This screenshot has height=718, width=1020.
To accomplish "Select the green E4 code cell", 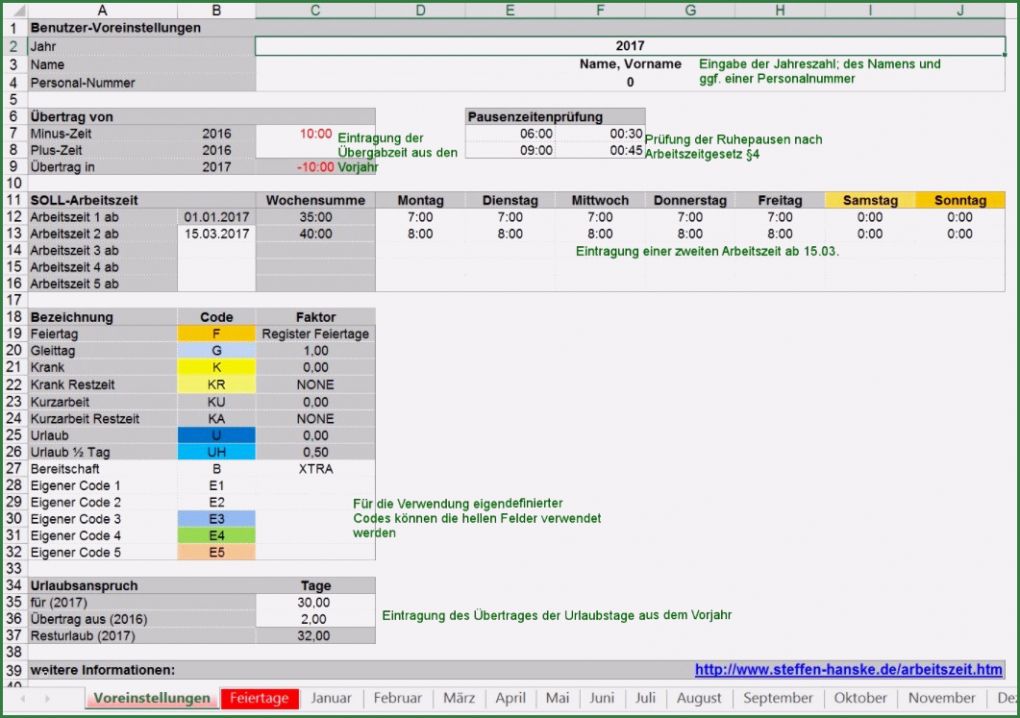I will point(216,536).
